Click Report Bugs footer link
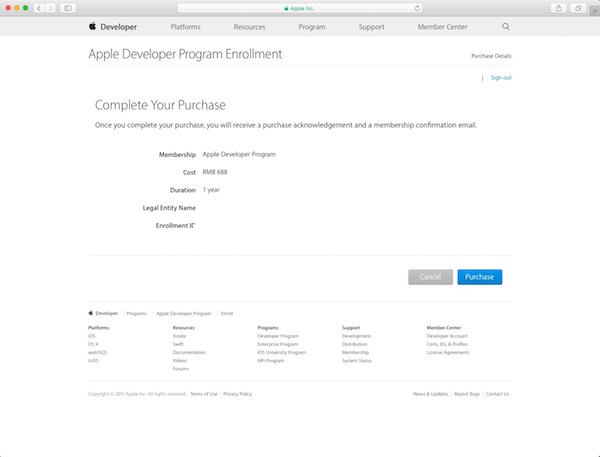600x457 pixels. point(467,394)
